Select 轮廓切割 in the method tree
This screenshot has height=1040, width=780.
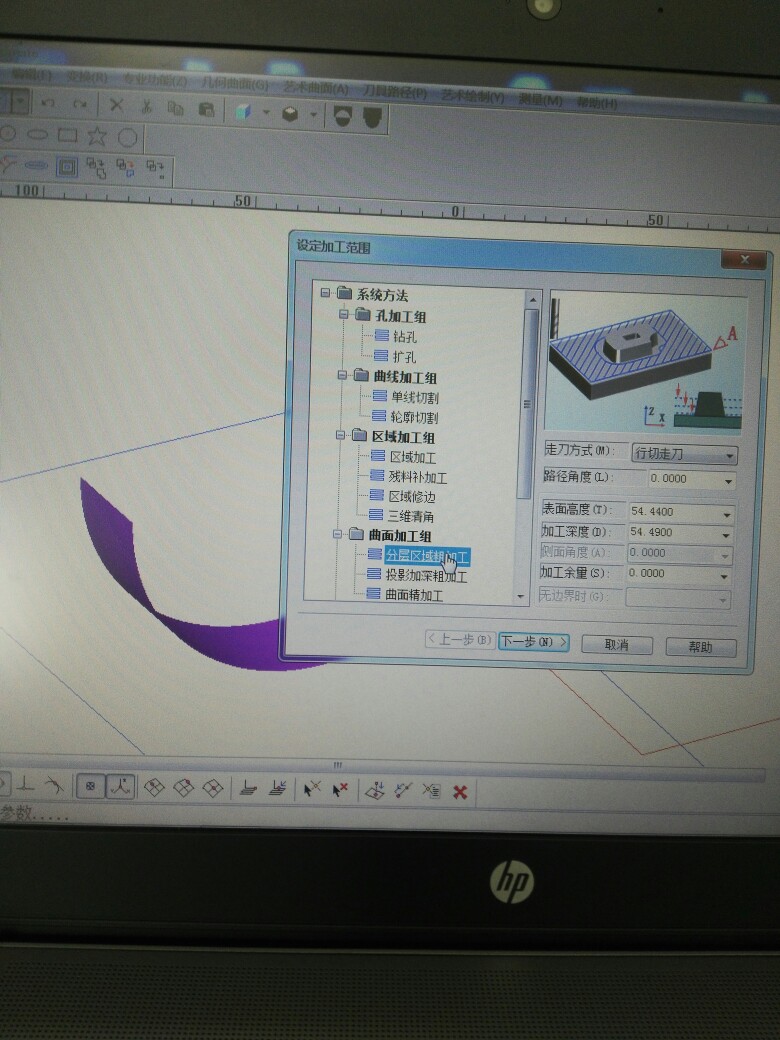[414, 417]
